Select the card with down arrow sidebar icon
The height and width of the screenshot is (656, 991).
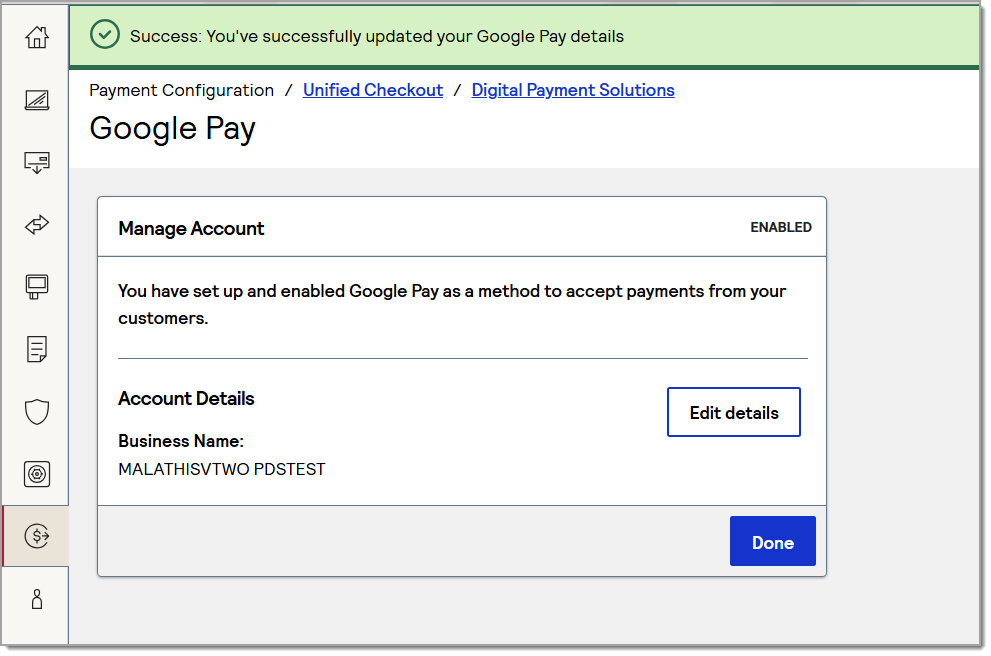pos(37,162)
